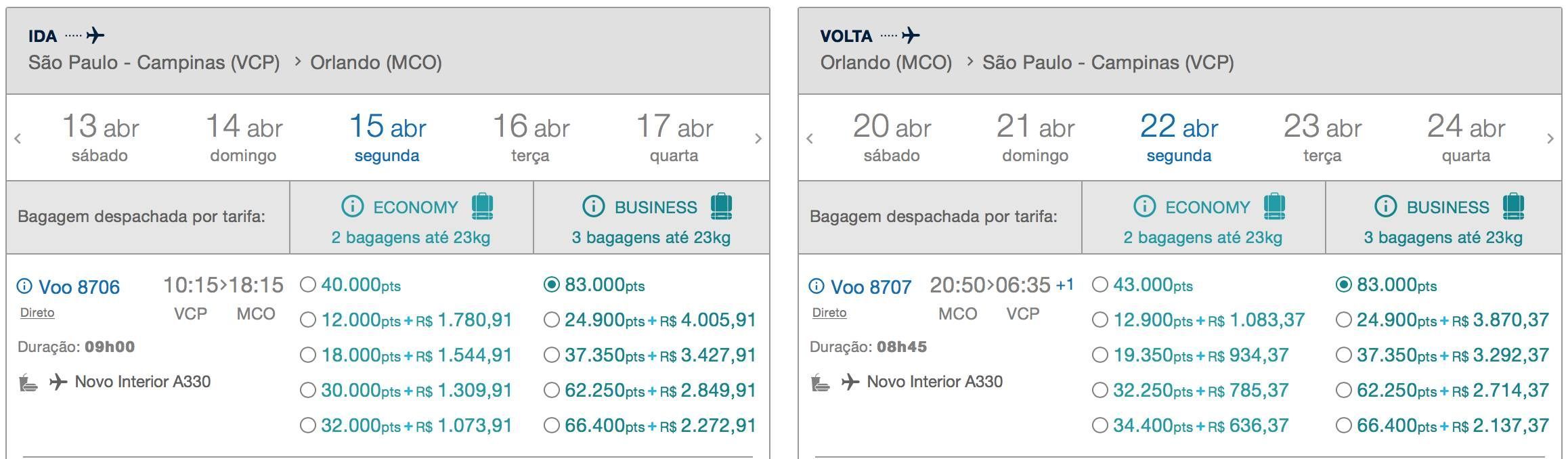Click the airplane icon beside return Novo Interior A330

(x=850, y=383)
